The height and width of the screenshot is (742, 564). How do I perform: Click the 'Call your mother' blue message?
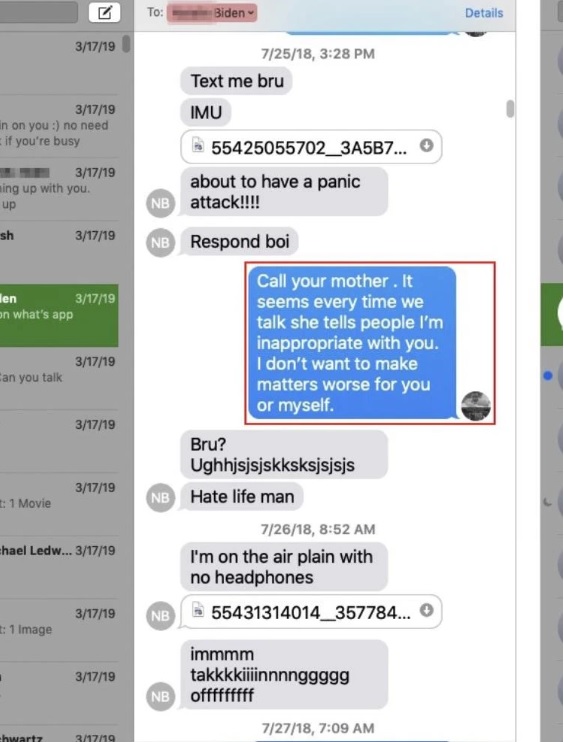(352, 343)
